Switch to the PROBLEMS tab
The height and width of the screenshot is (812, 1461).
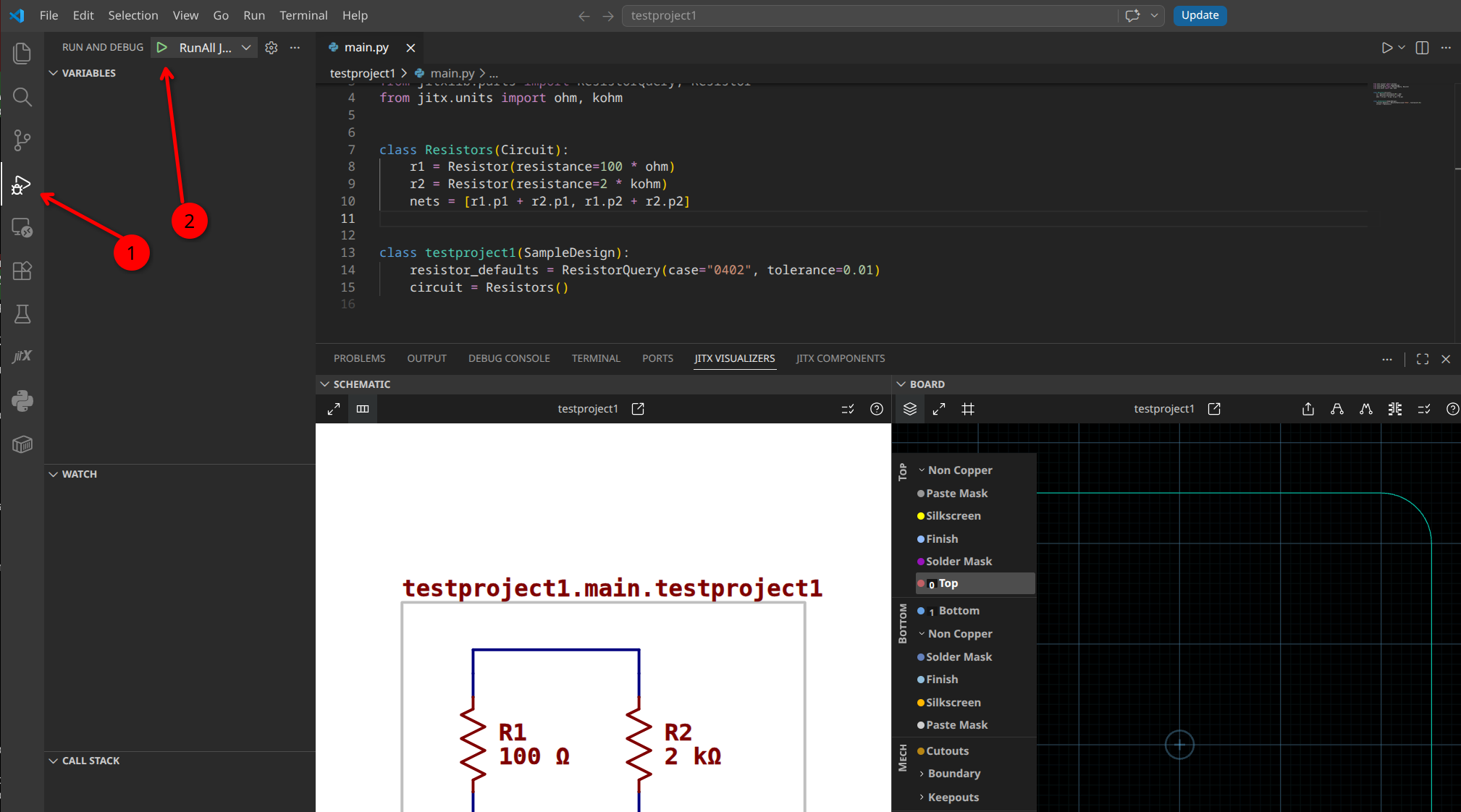[359, 358]
